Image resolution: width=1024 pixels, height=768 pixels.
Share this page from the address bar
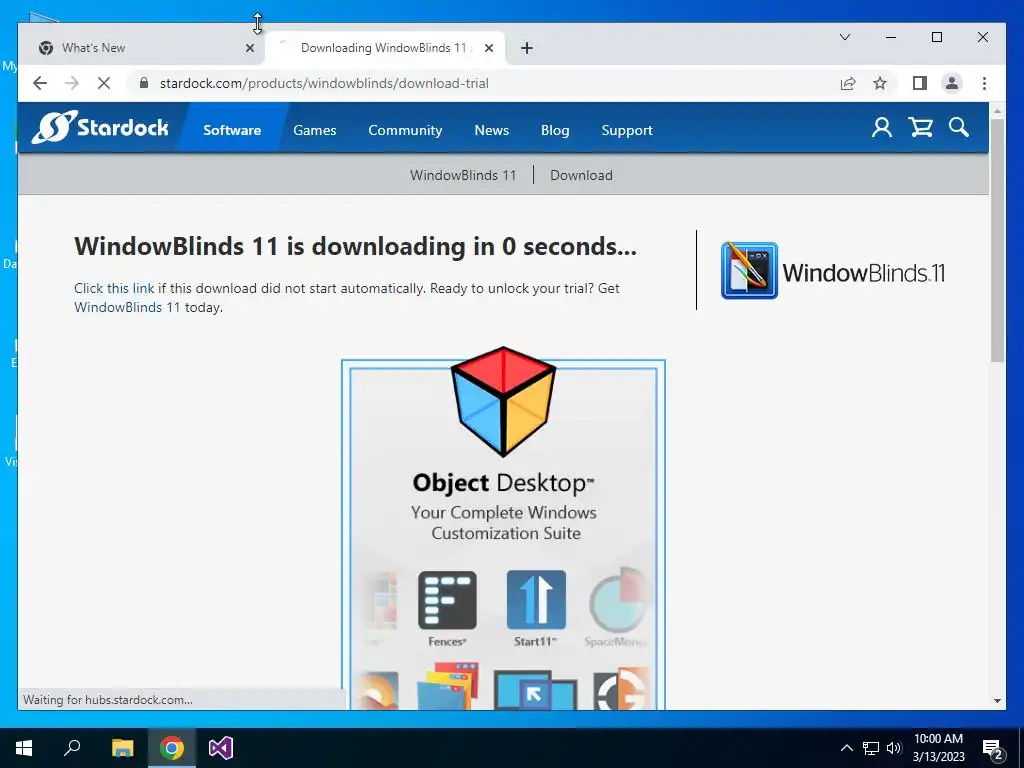click(x=848, y=84)
